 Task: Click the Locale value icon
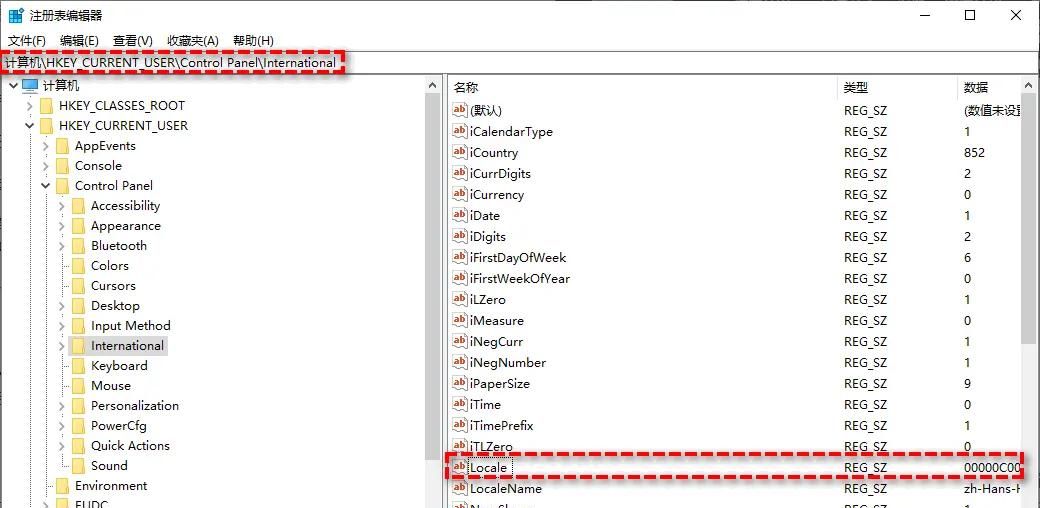(460, 467)
